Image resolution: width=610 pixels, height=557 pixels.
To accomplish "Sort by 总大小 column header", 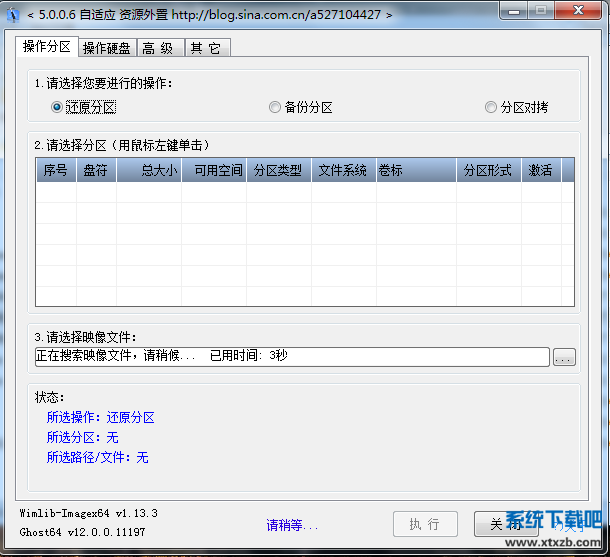I will coord(149,170).
